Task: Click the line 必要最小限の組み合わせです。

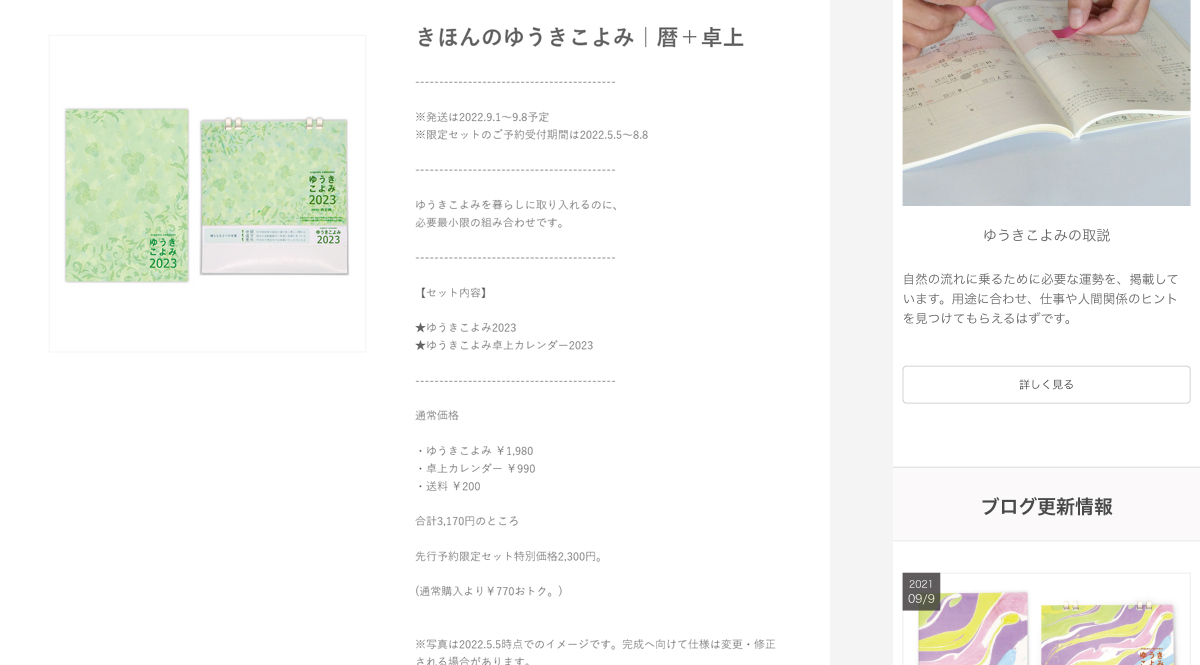Action: [491, 222]
